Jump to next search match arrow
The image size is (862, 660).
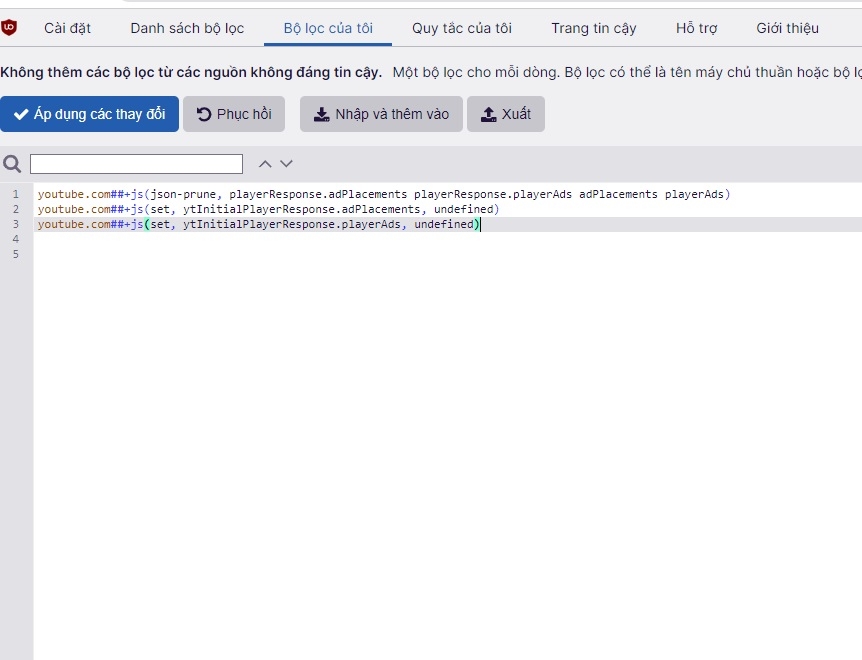pos(286,164)
